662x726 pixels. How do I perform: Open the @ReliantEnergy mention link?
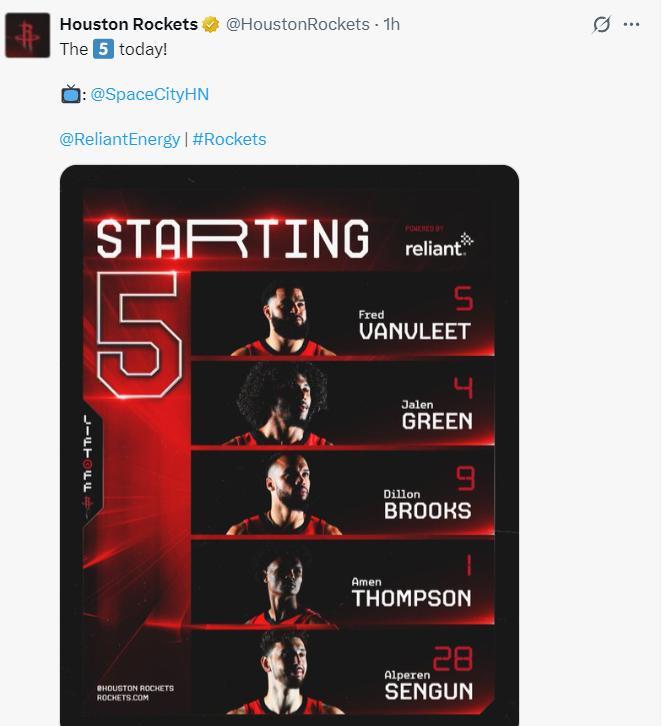tap(119, 139)
